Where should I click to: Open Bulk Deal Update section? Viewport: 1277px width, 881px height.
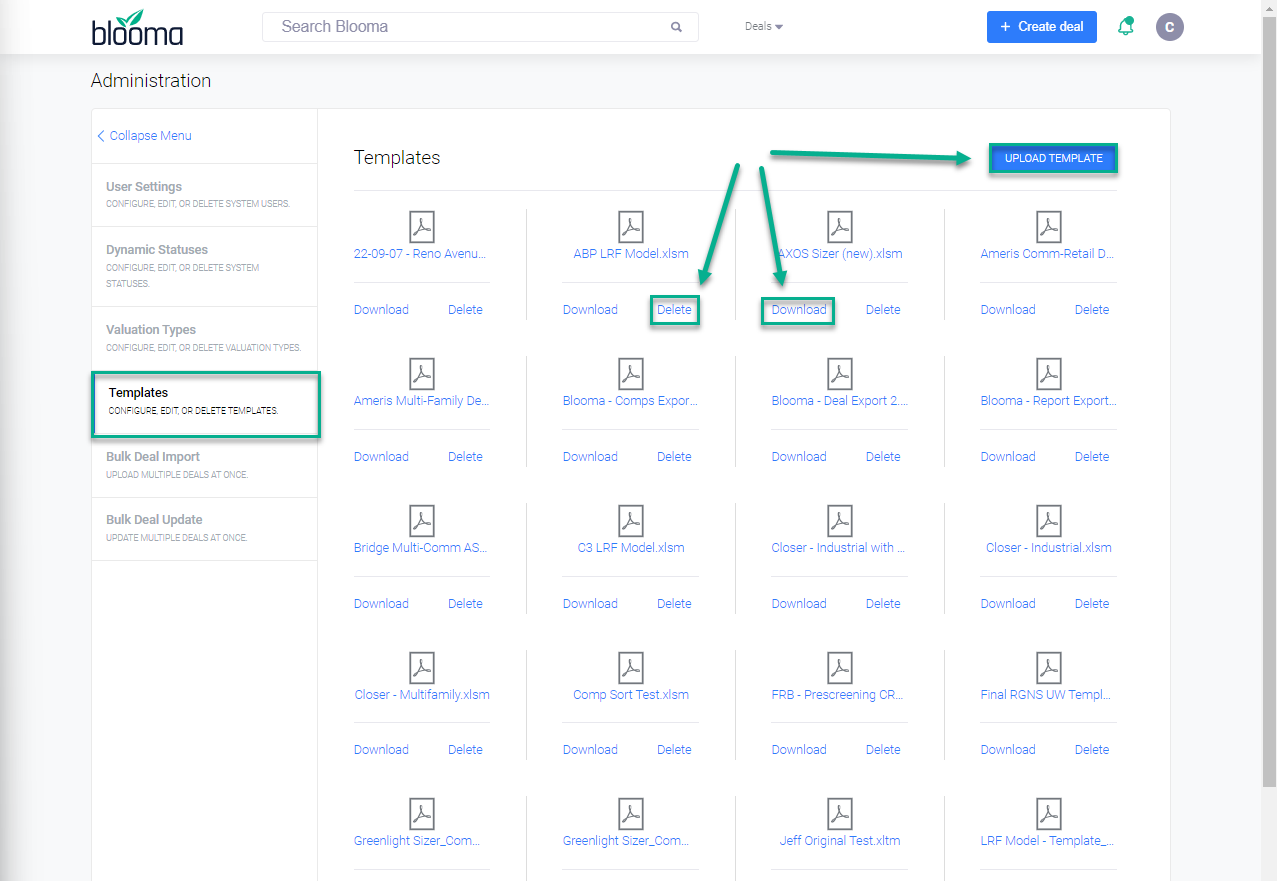204,528
